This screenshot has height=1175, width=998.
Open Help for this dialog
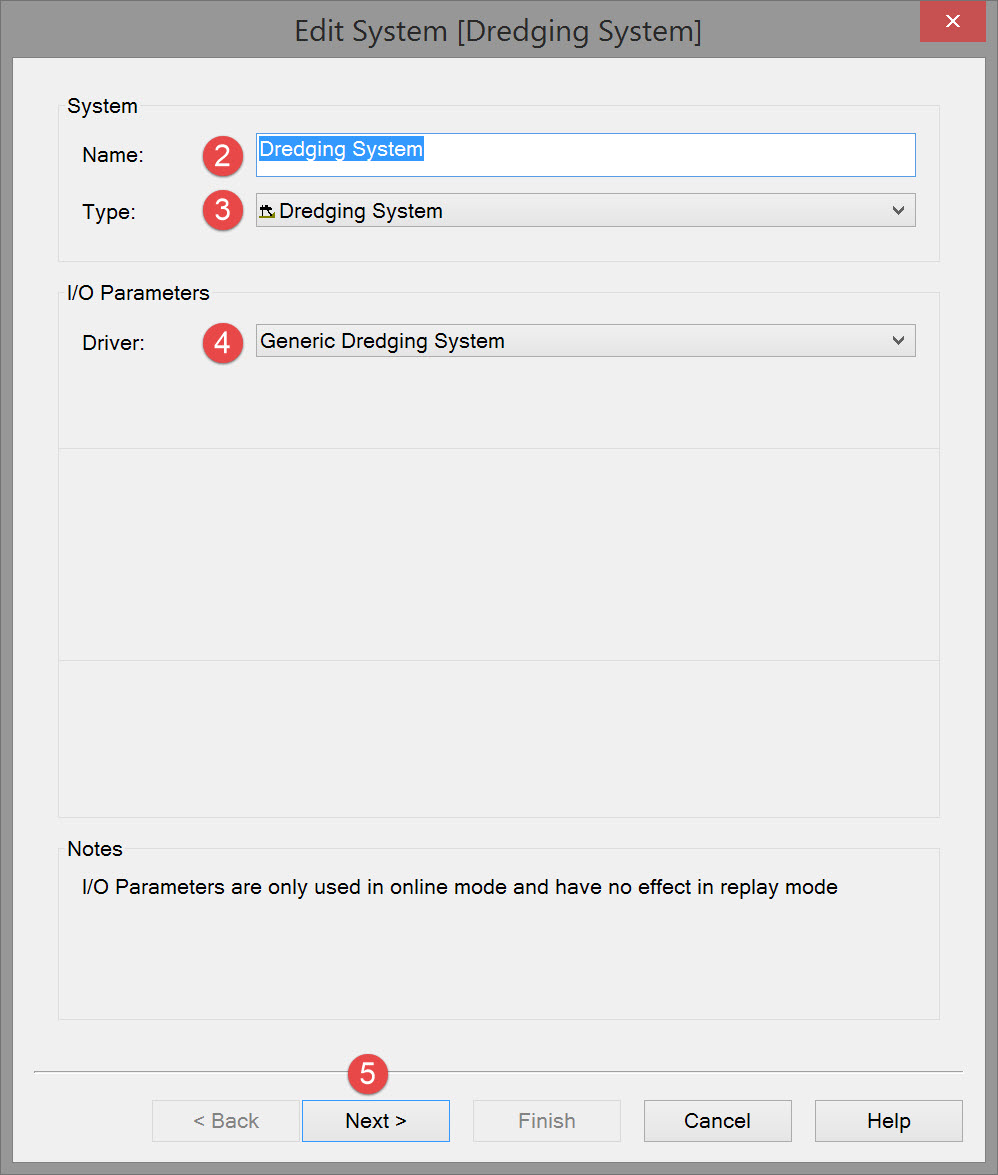tap(888, 1121)
